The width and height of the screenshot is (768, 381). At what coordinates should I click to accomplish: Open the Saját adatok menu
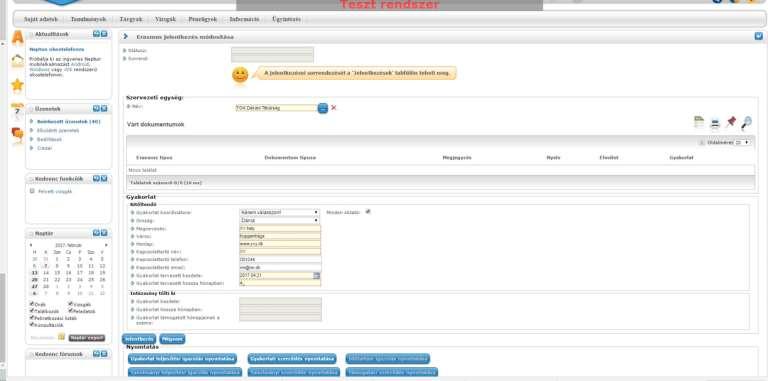(41, 20)
